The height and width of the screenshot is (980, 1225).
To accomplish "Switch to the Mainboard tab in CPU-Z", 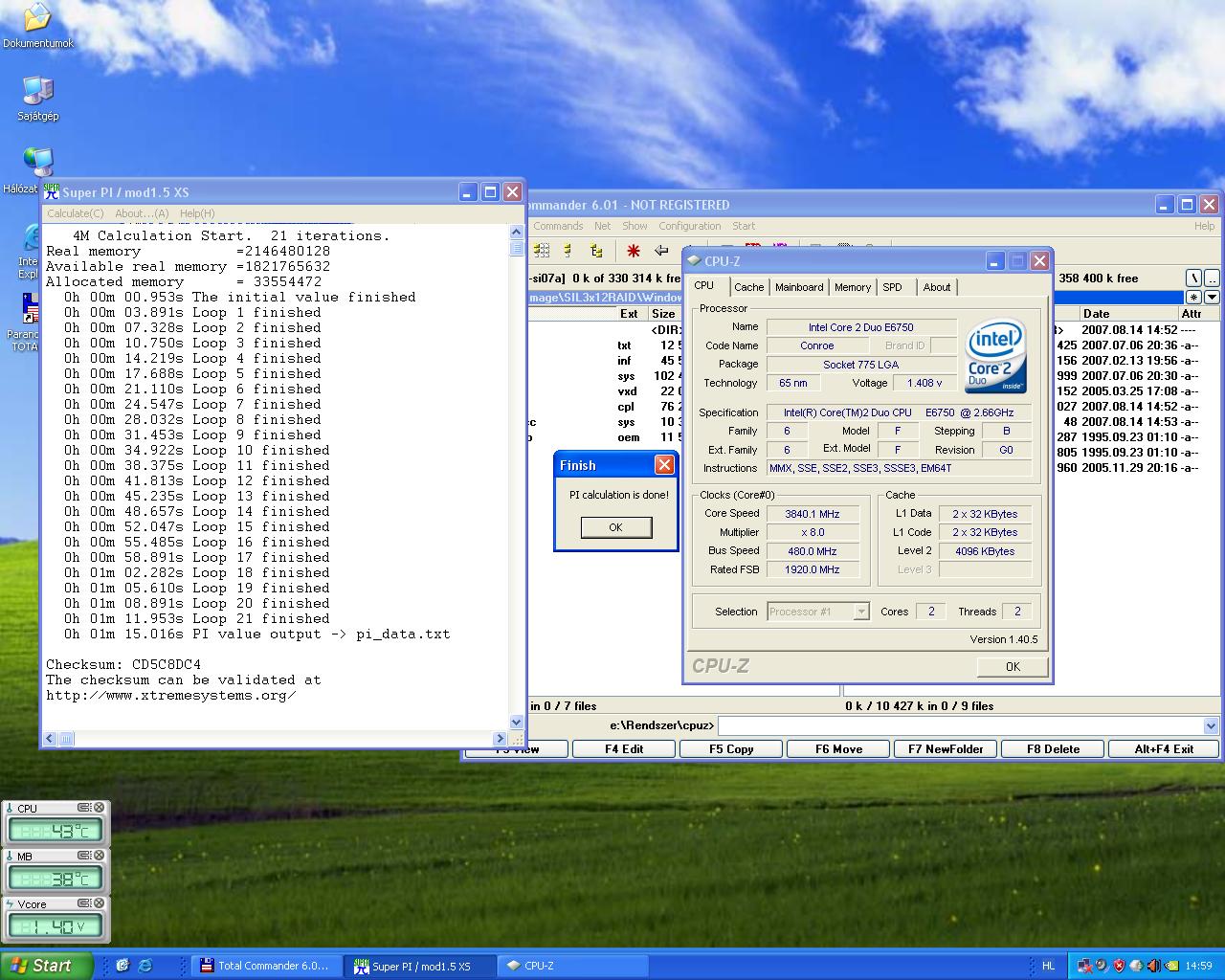I will [799, 287].
